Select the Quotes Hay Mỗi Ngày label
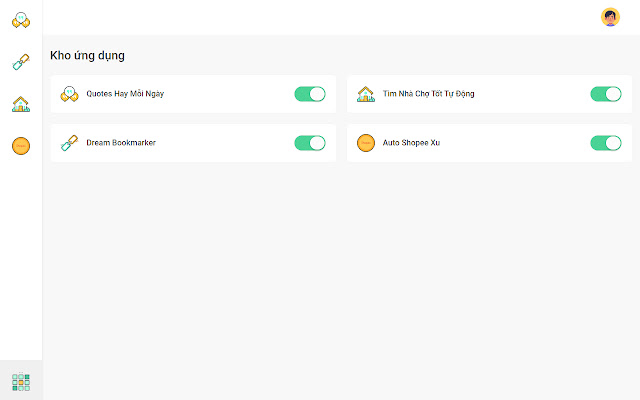The width and height of the screenshot is (640, 400). (125, 94)
